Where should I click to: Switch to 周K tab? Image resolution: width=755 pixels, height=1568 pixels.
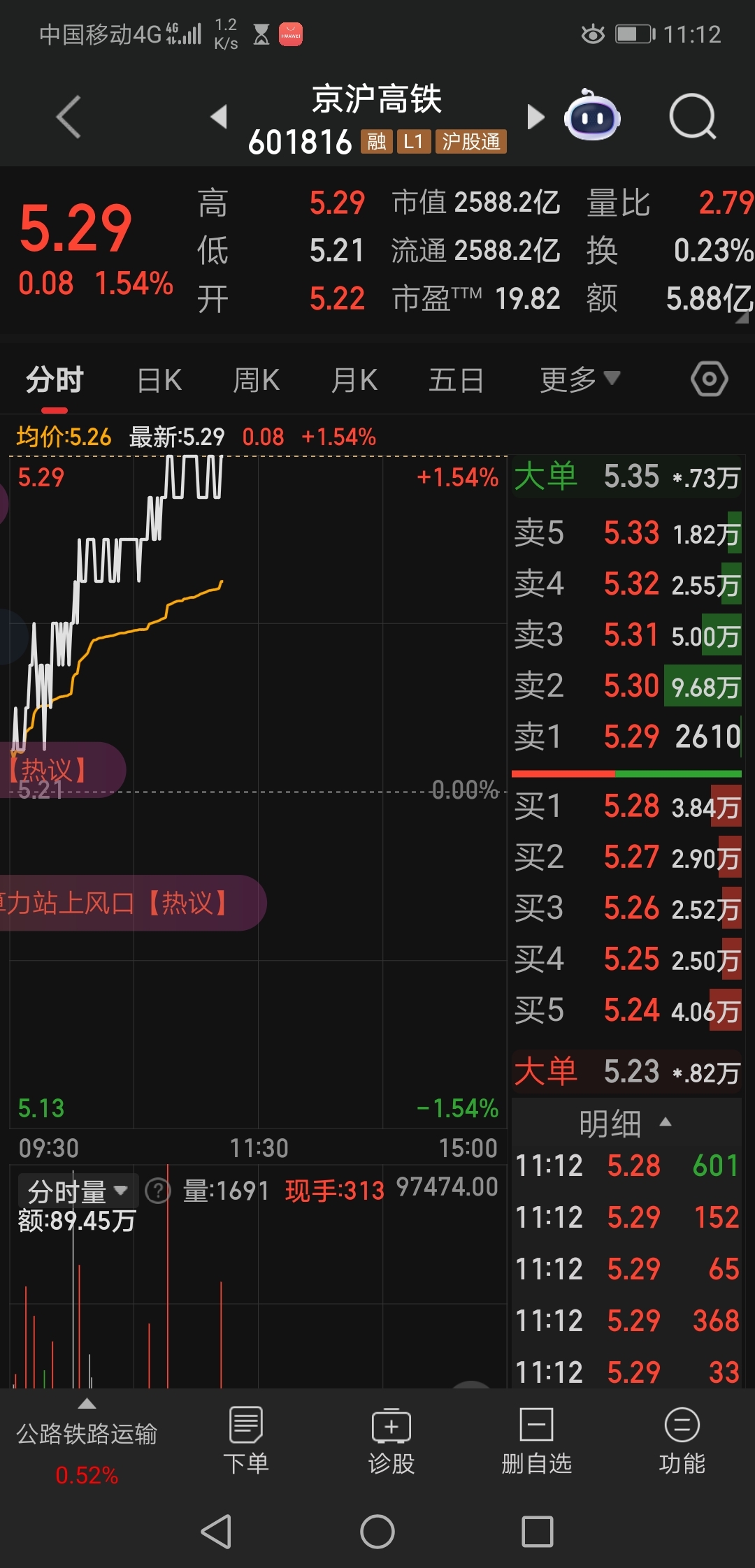[257, 381]
